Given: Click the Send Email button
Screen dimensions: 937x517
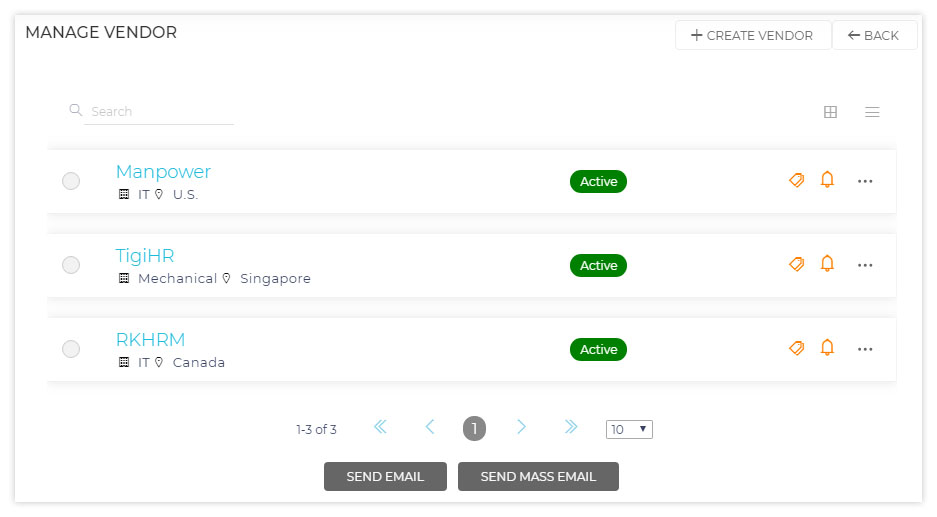Looking at the screenshot, I should [385, 476].
